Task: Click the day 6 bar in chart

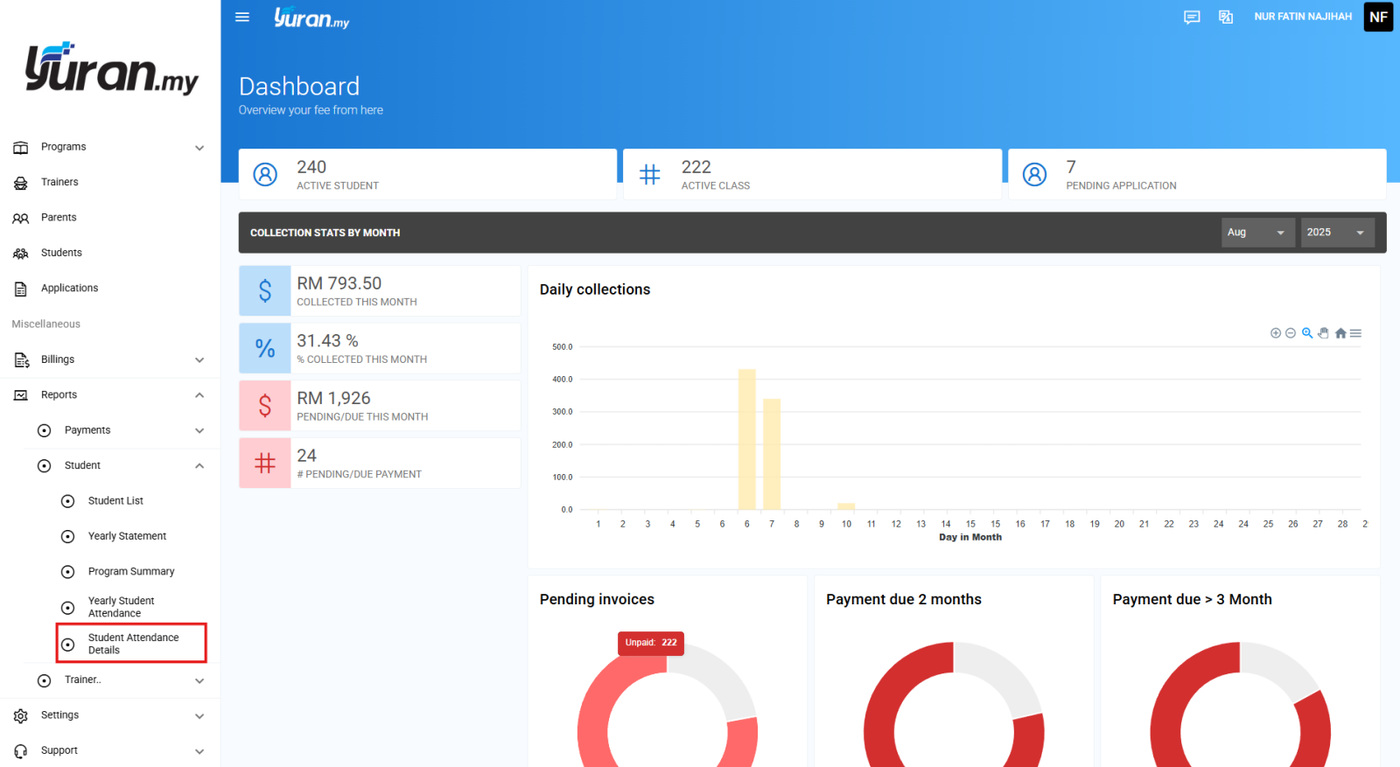Action: (x=747, y=440)
